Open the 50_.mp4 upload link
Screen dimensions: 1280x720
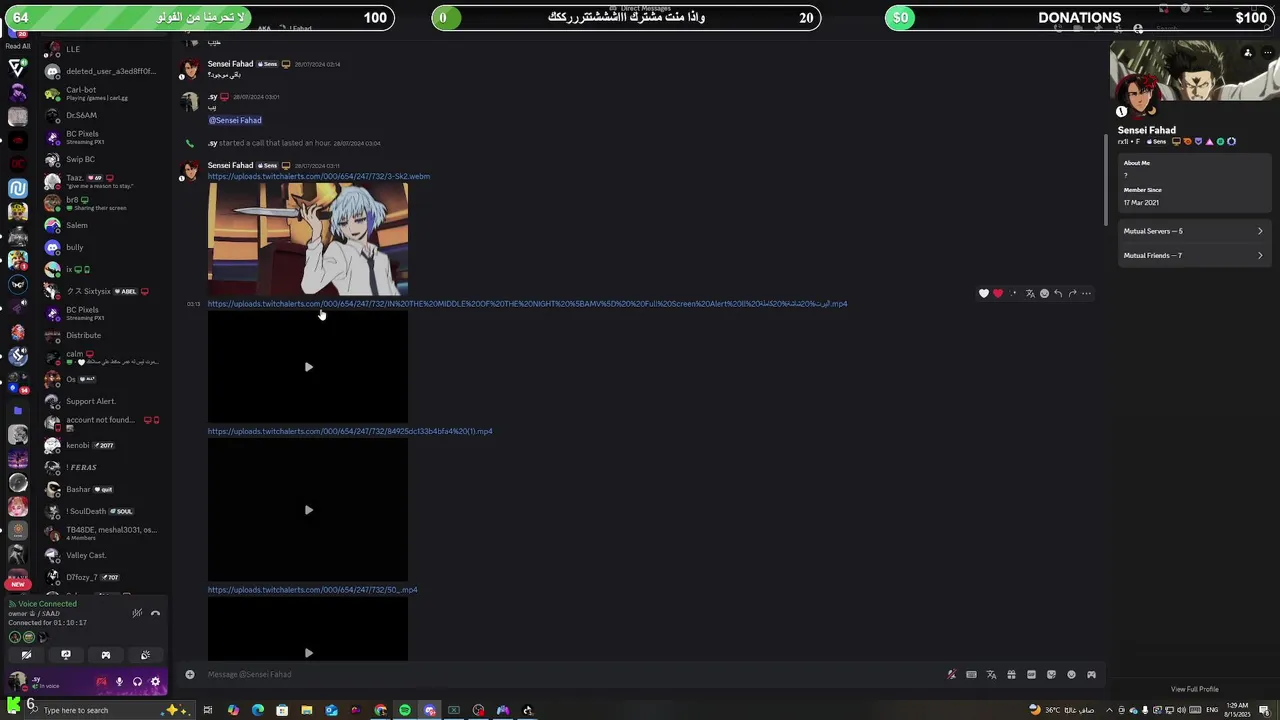(x=312, y=590)
